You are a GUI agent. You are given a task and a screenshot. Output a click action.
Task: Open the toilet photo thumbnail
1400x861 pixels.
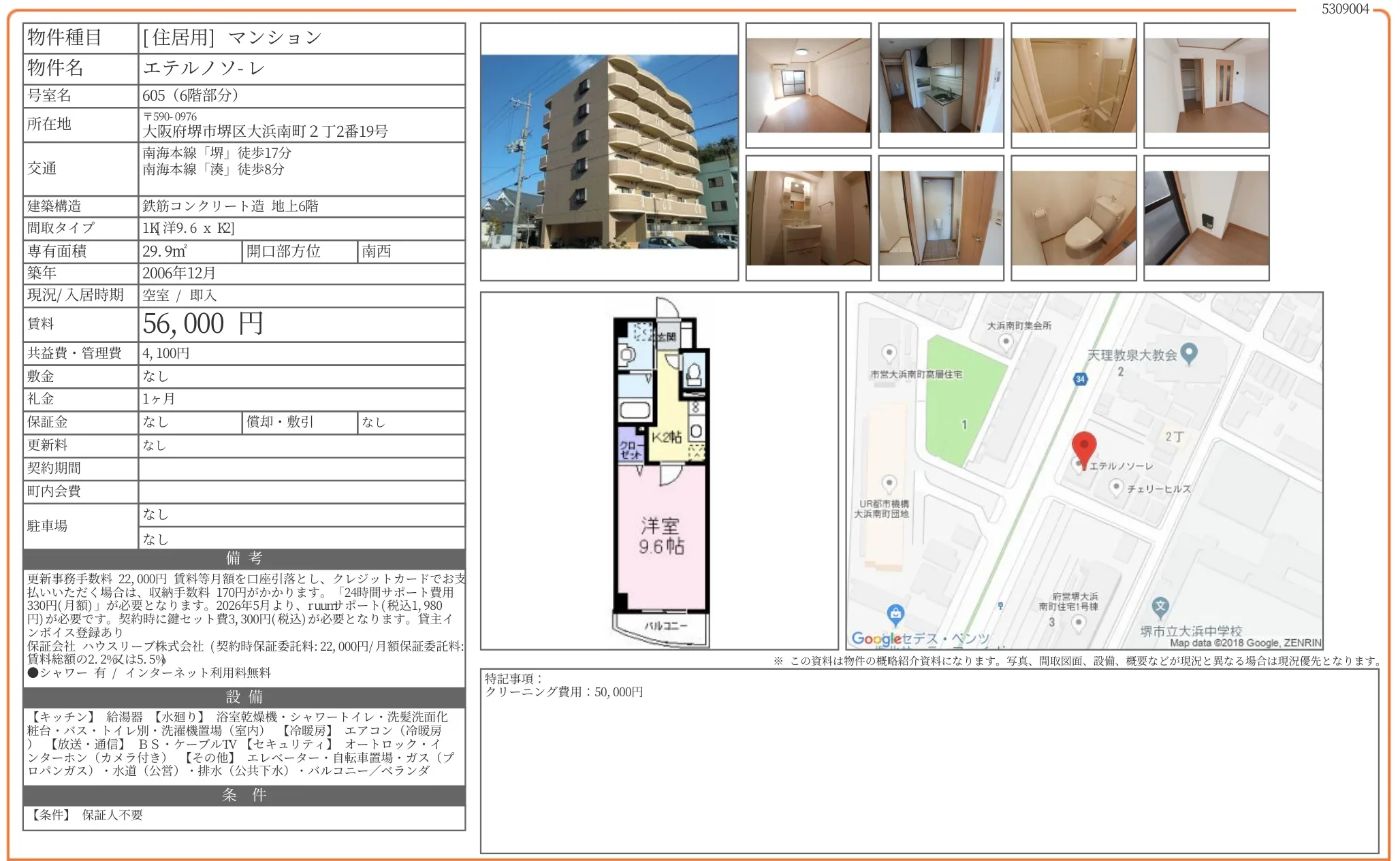click(x=1073, y=218)
